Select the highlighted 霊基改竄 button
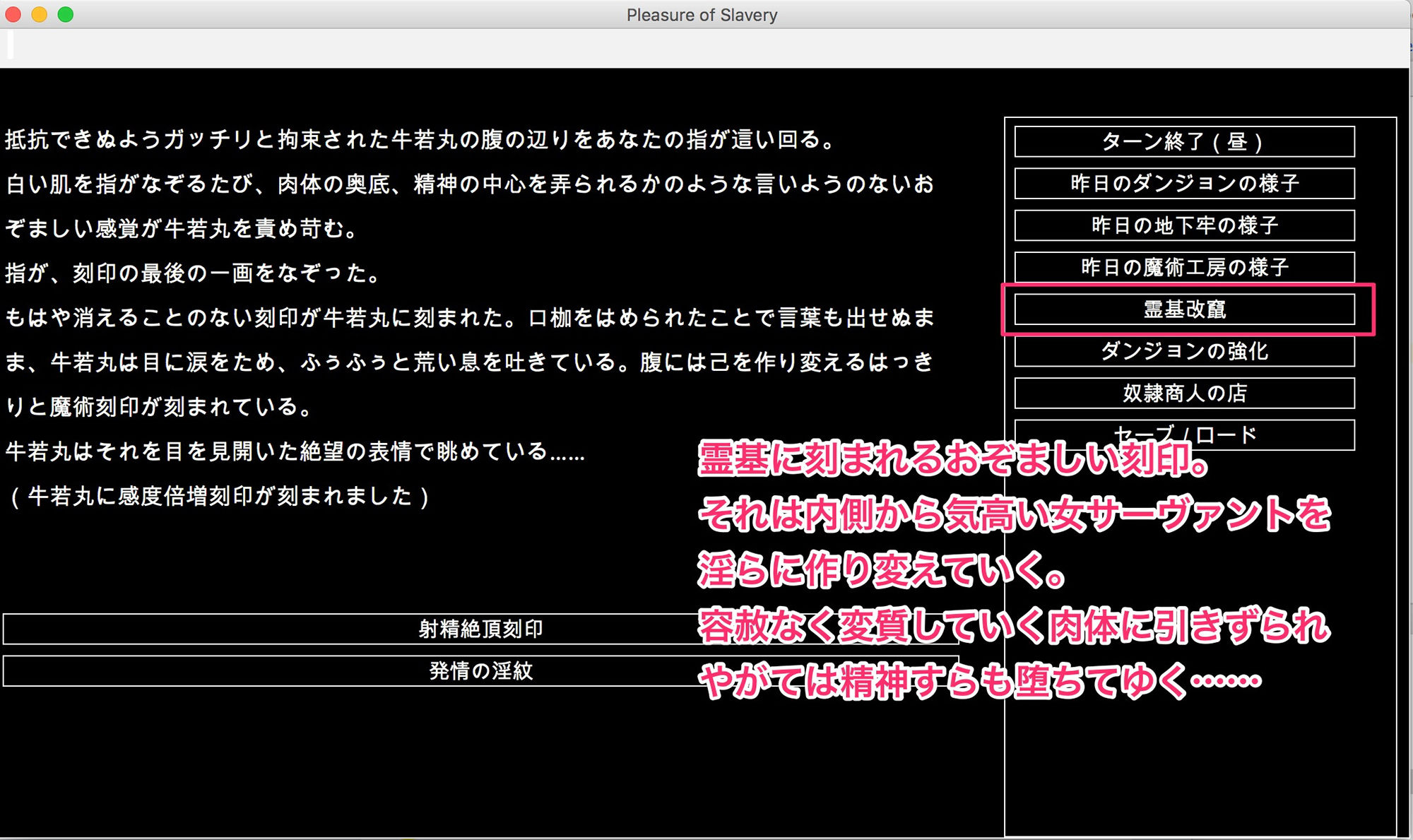The height and width of the screenshot is (840, 1413). point(1184,309)
